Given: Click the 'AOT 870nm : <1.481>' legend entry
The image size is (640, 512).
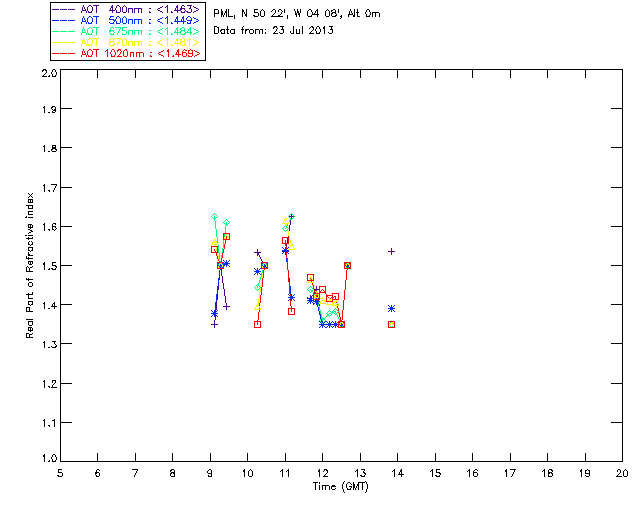Looking at the screenshot, I should pyautogui.click(x=127, y=42).
